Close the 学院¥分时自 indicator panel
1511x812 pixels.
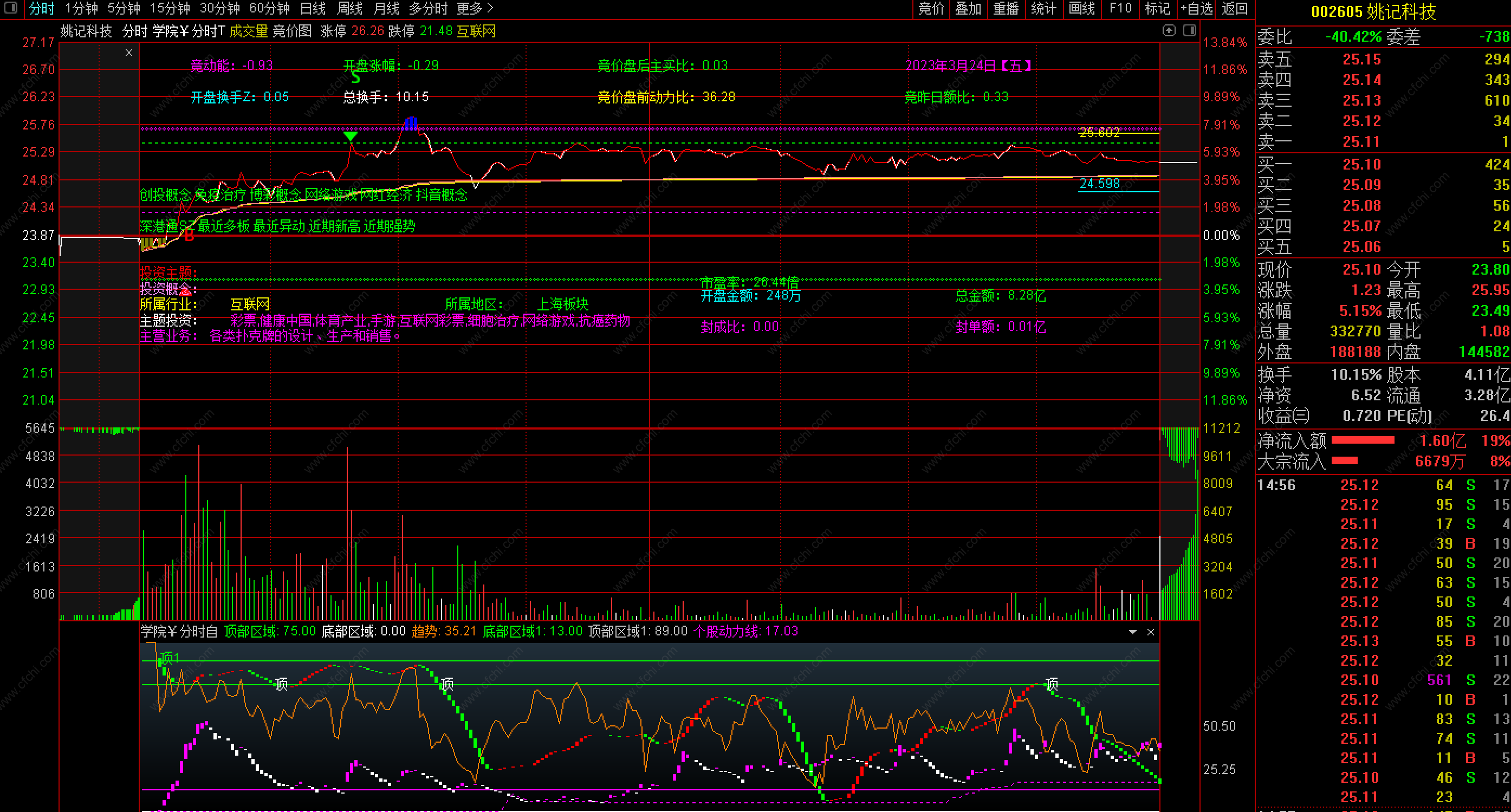point(1150,632)
